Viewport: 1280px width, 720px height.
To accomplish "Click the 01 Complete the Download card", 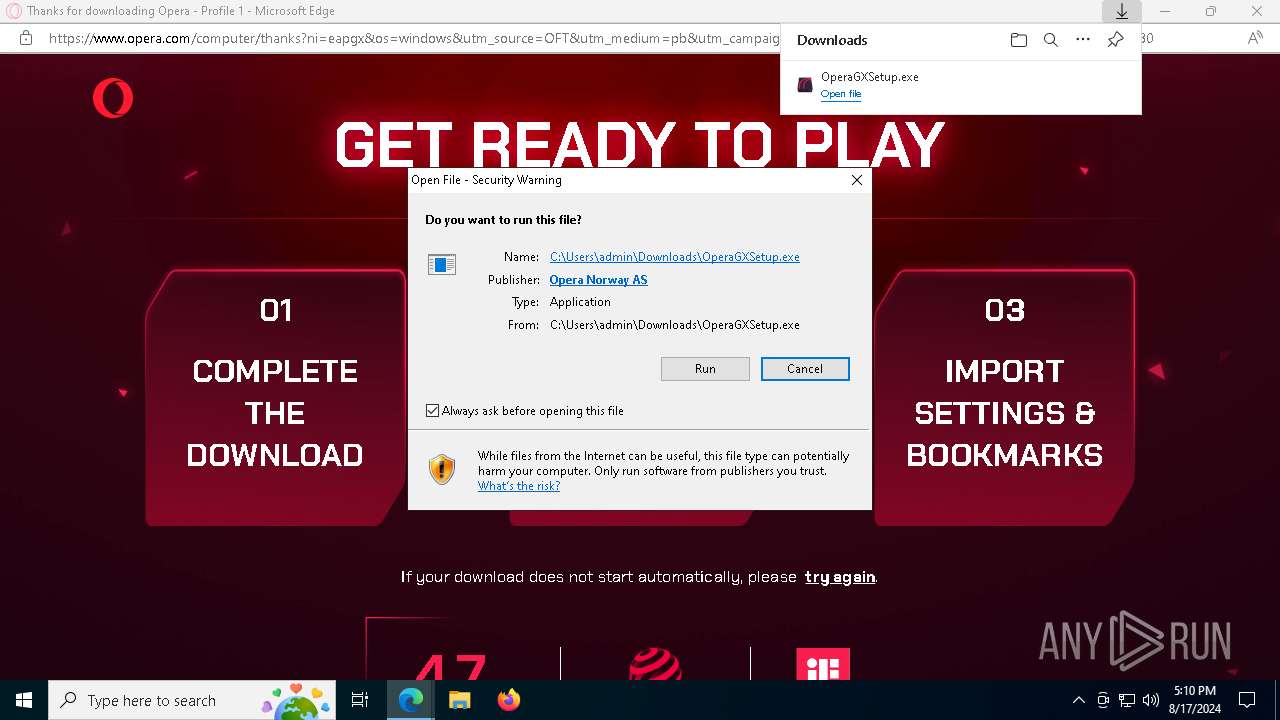I will 275,397.
